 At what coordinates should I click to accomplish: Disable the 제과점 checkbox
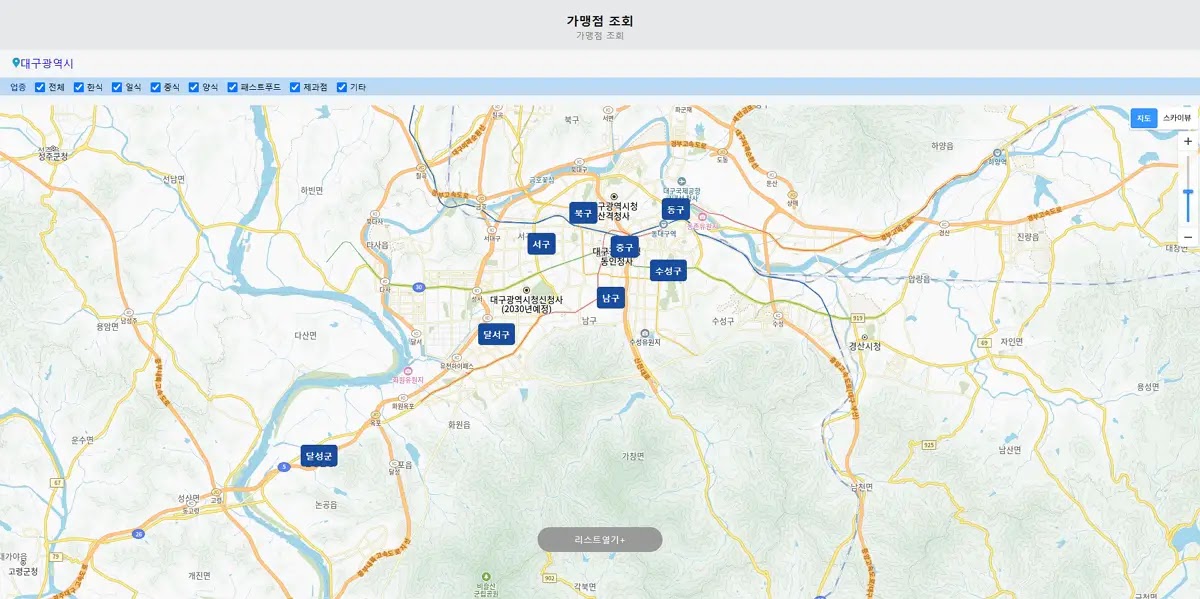(x=295, y=87)
